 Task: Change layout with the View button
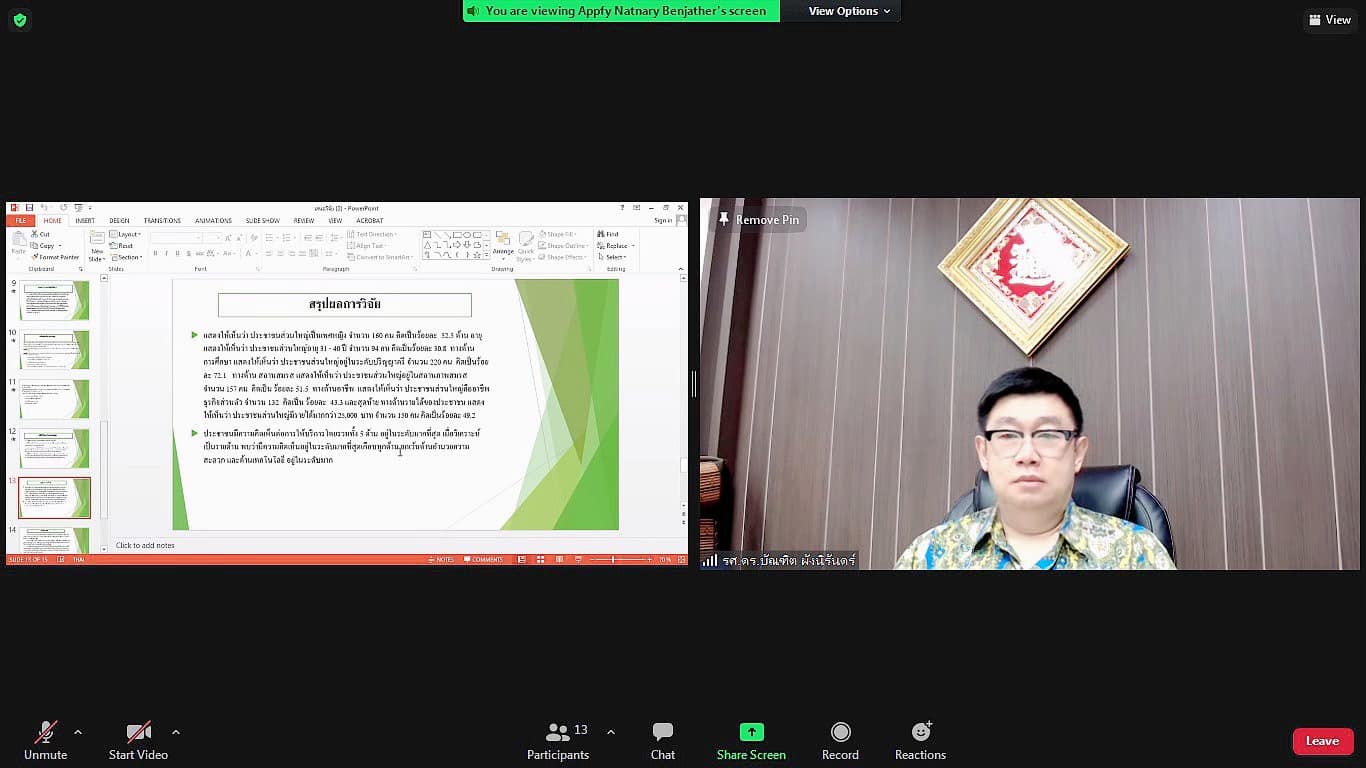click(1330, 20)
